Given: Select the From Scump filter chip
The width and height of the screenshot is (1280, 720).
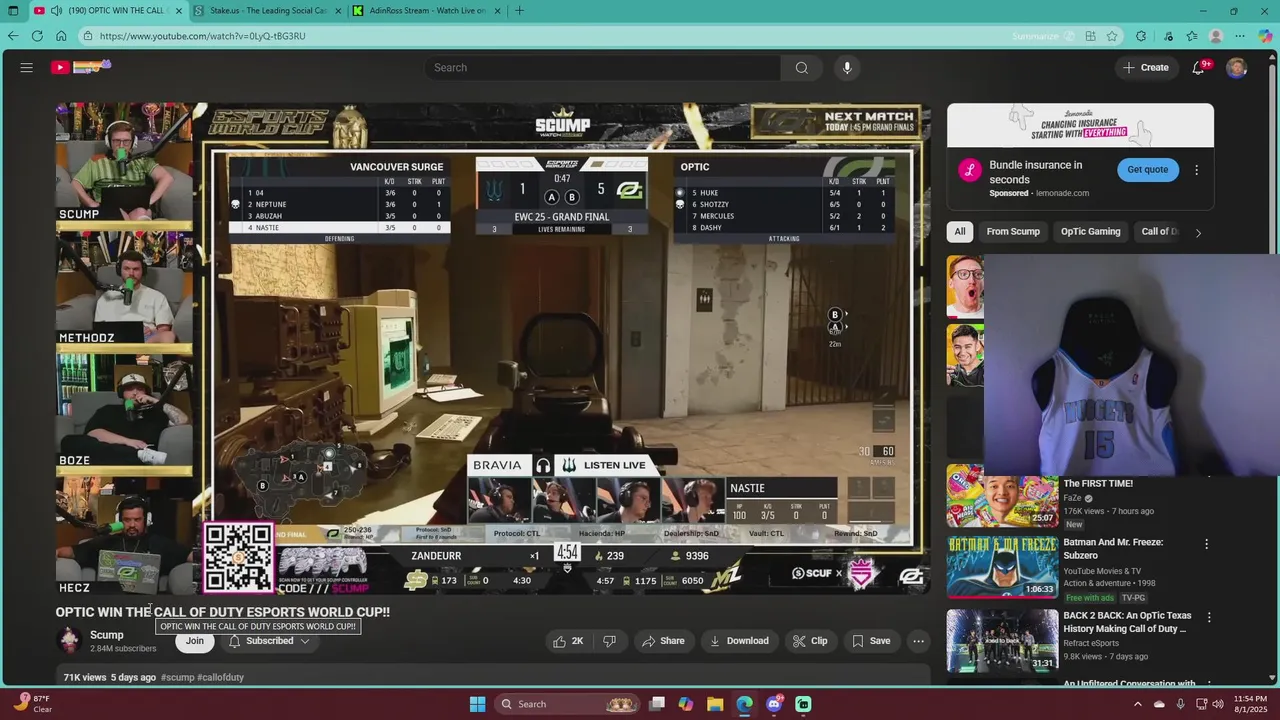Looking at the screenshot, I should [1013, 232].
